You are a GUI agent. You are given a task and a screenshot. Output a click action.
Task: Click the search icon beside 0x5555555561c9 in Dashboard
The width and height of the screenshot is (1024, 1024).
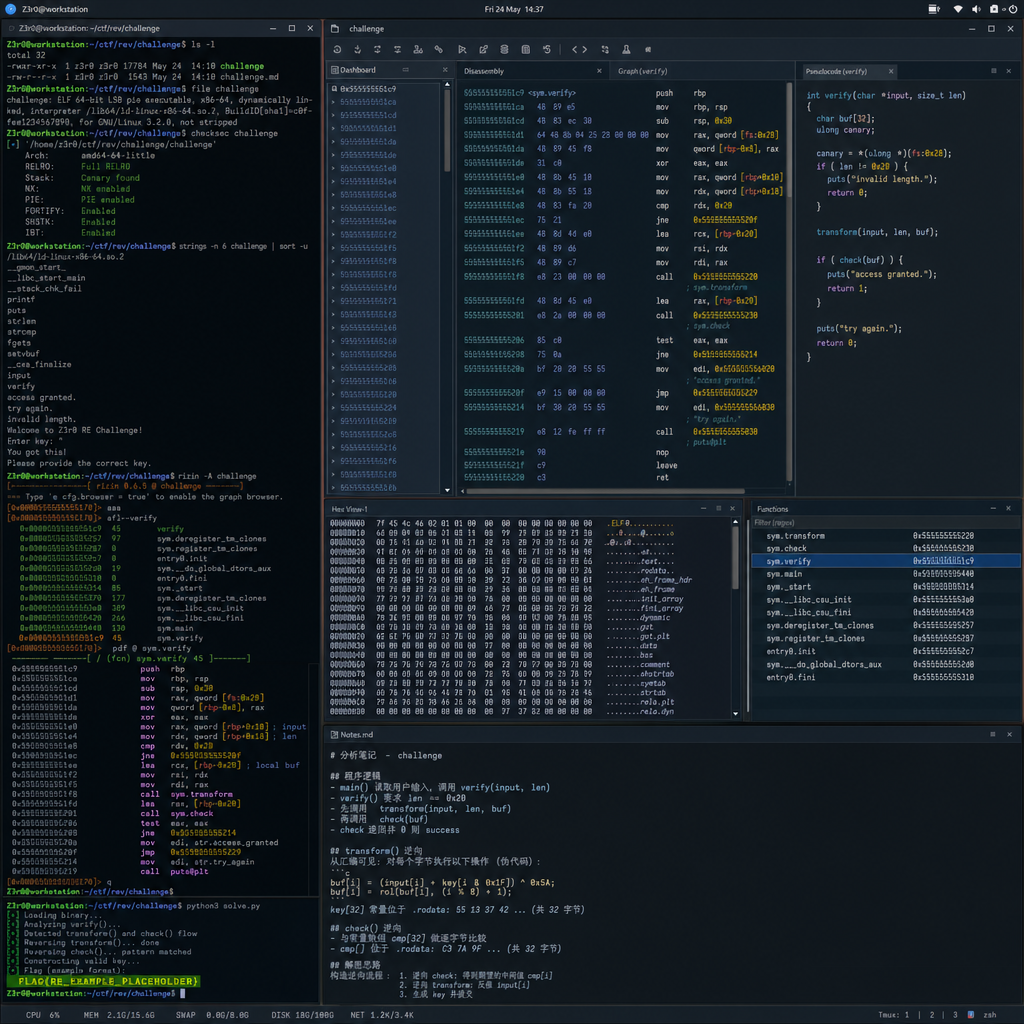(334, 89)
